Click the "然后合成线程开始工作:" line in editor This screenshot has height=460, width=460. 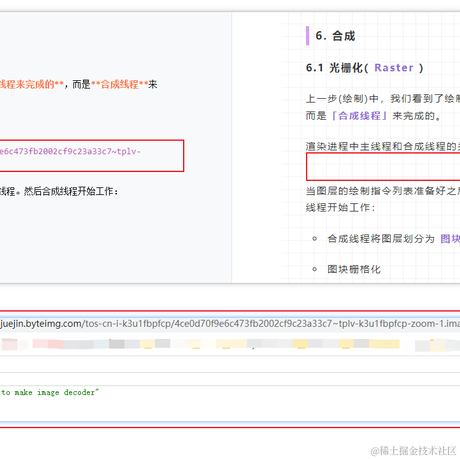[71, 191]
